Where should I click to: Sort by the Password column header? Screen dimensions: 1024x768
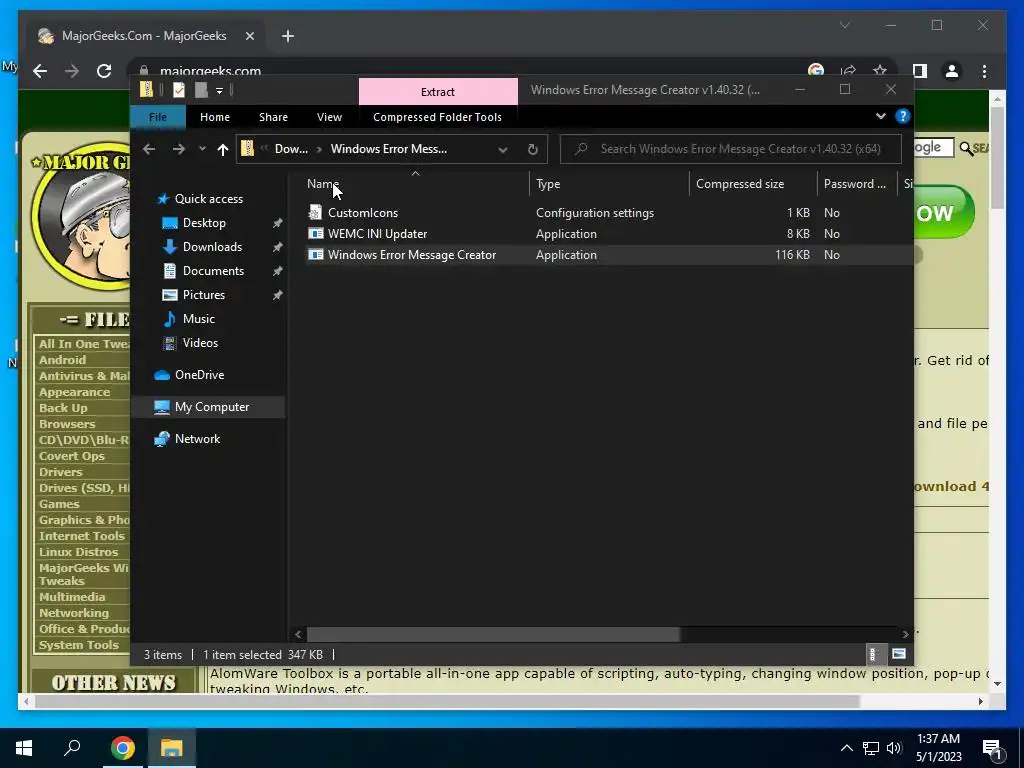[857, 184]
